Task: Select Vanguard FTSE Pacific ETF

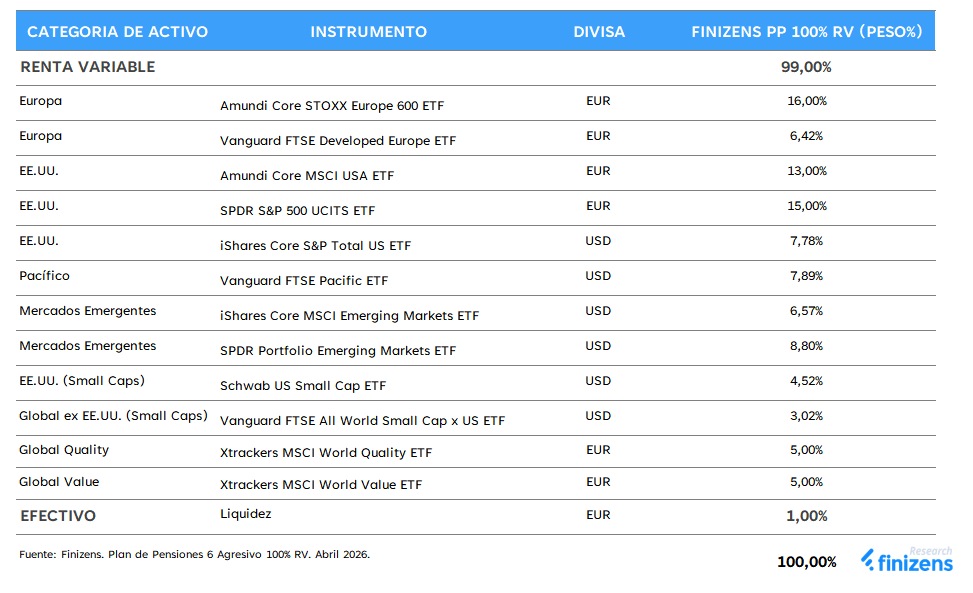Action: [x=303, y=281]
